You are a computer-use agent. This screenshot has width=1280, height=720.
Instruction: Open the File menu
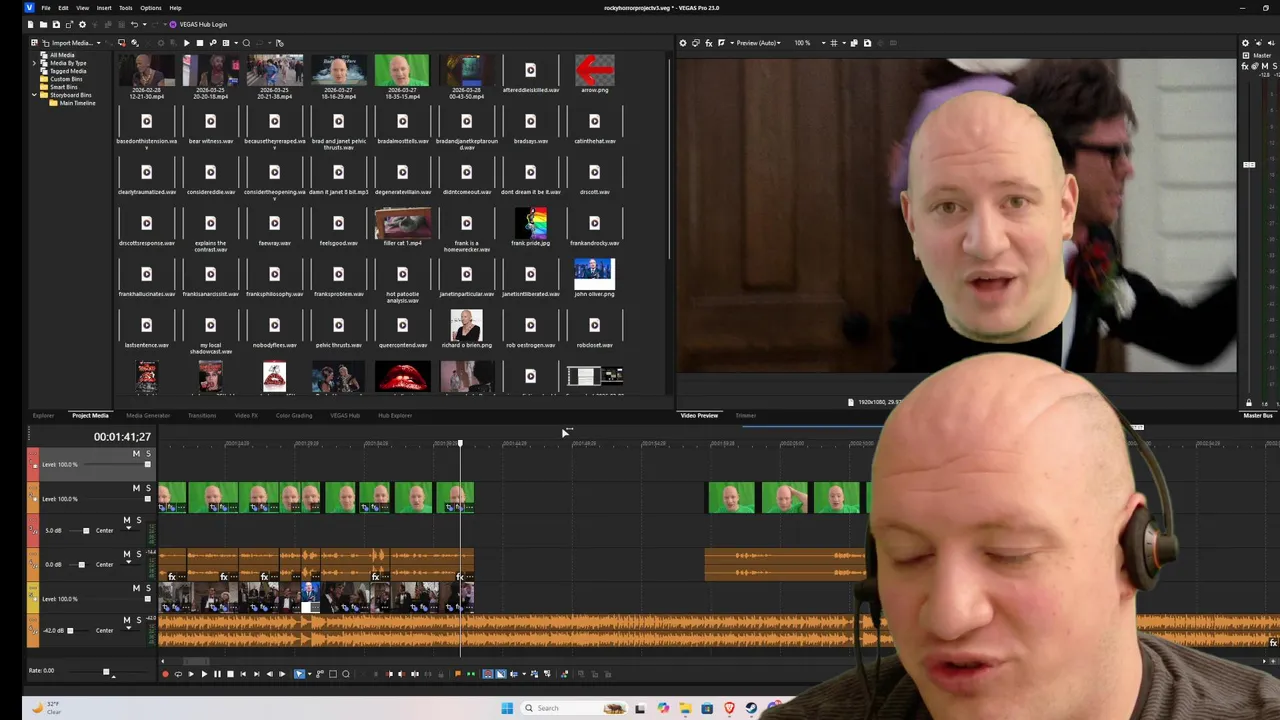46,8
